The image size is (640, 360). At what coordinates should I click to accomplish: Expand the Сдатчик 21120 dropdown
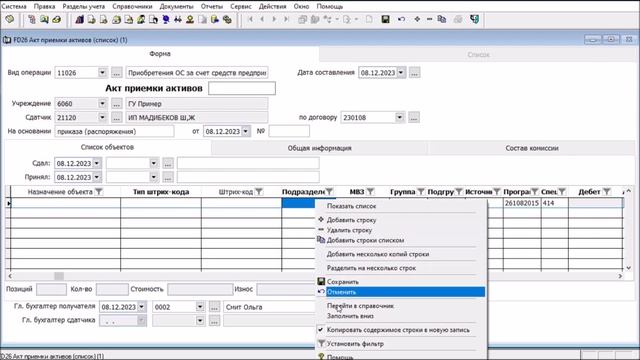102,118
